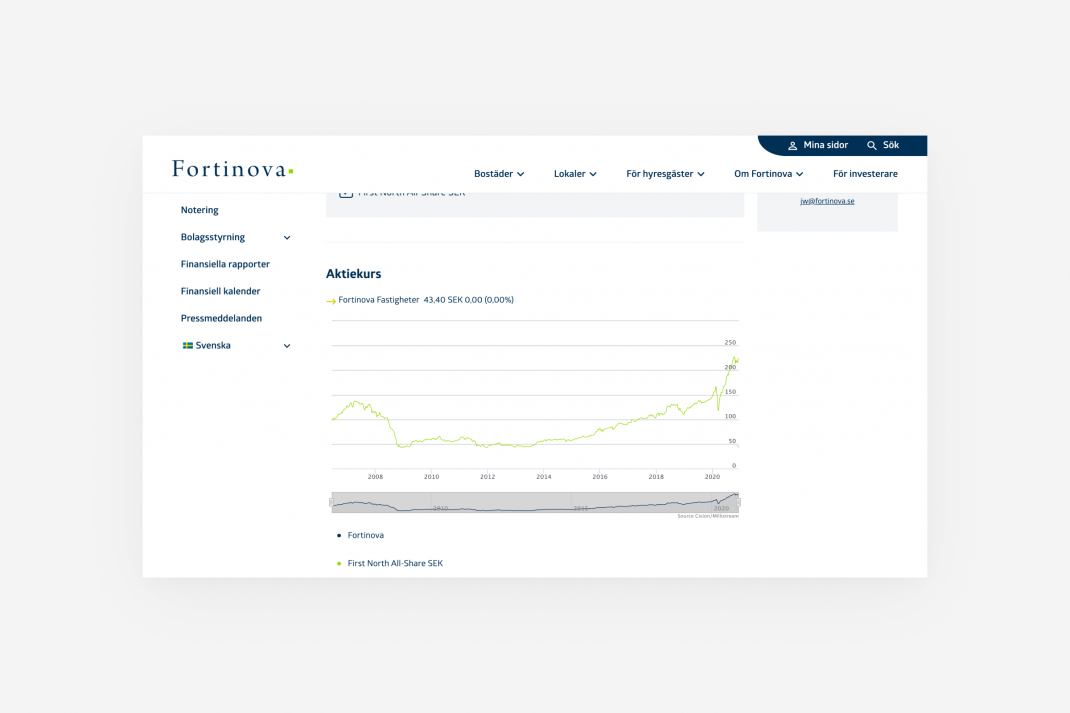
Task: Expand the Lokaler menu
Action: point(575,174)
